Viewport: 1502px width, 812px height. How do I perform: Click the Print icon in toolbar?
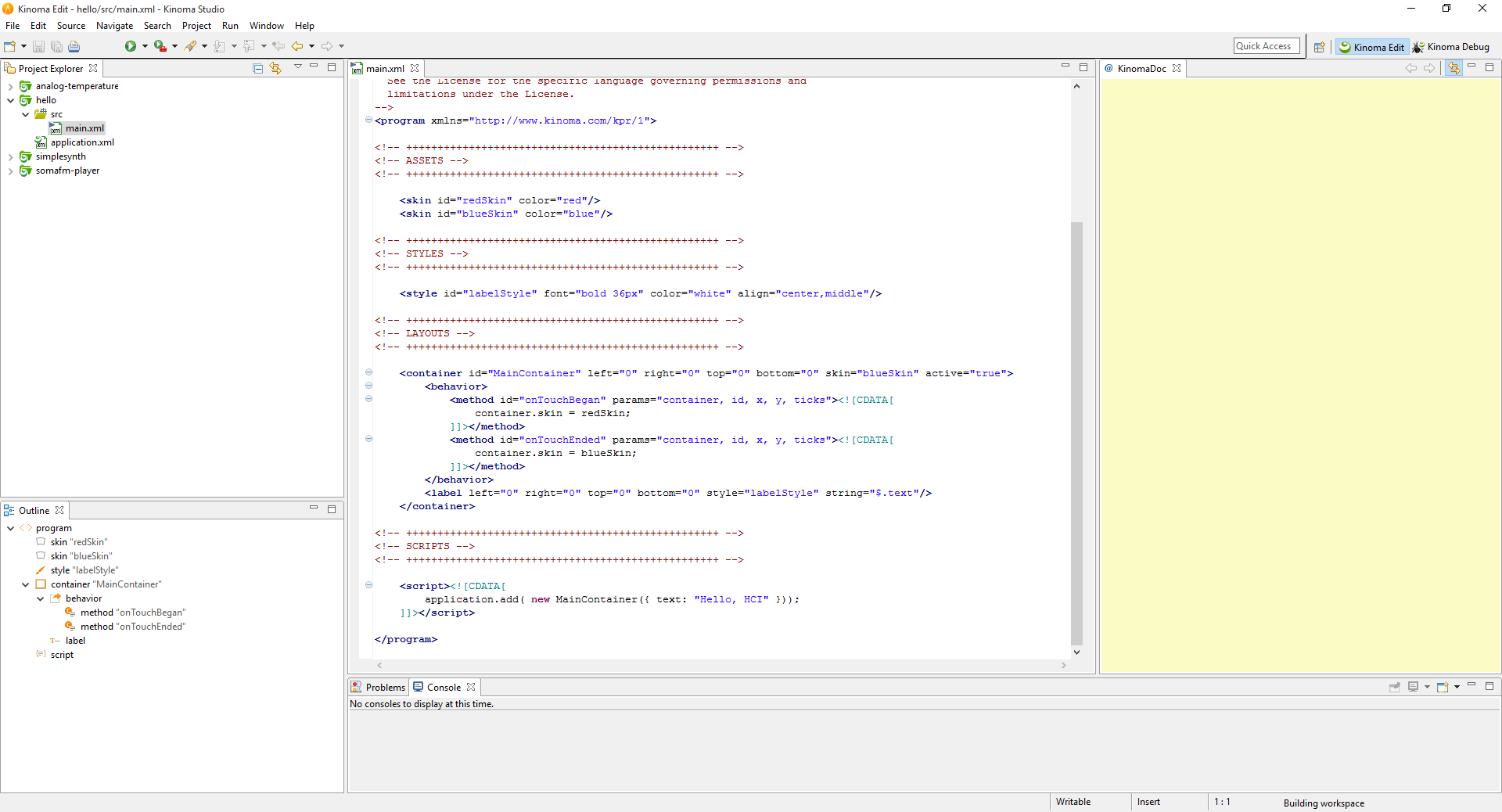pos(74,47)
